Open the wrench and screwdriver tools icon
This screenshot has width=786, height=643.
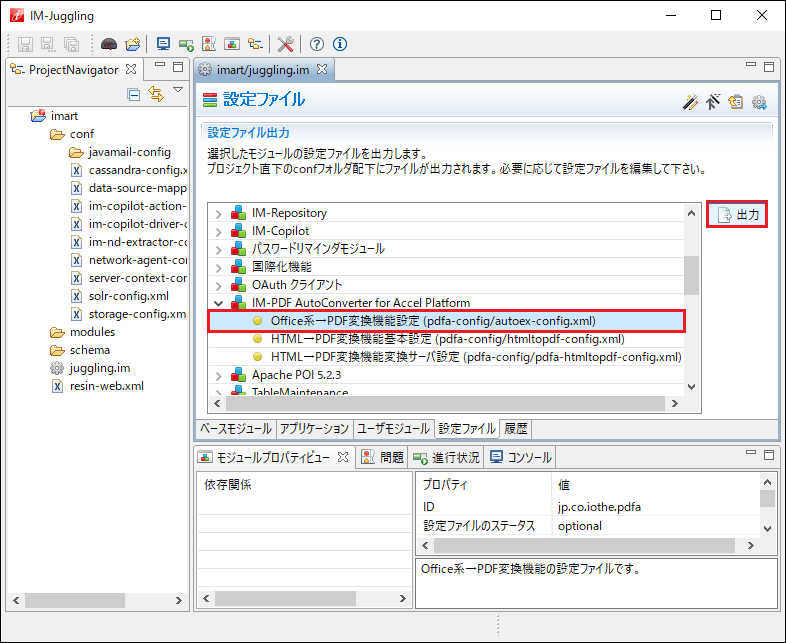(286, 44)
